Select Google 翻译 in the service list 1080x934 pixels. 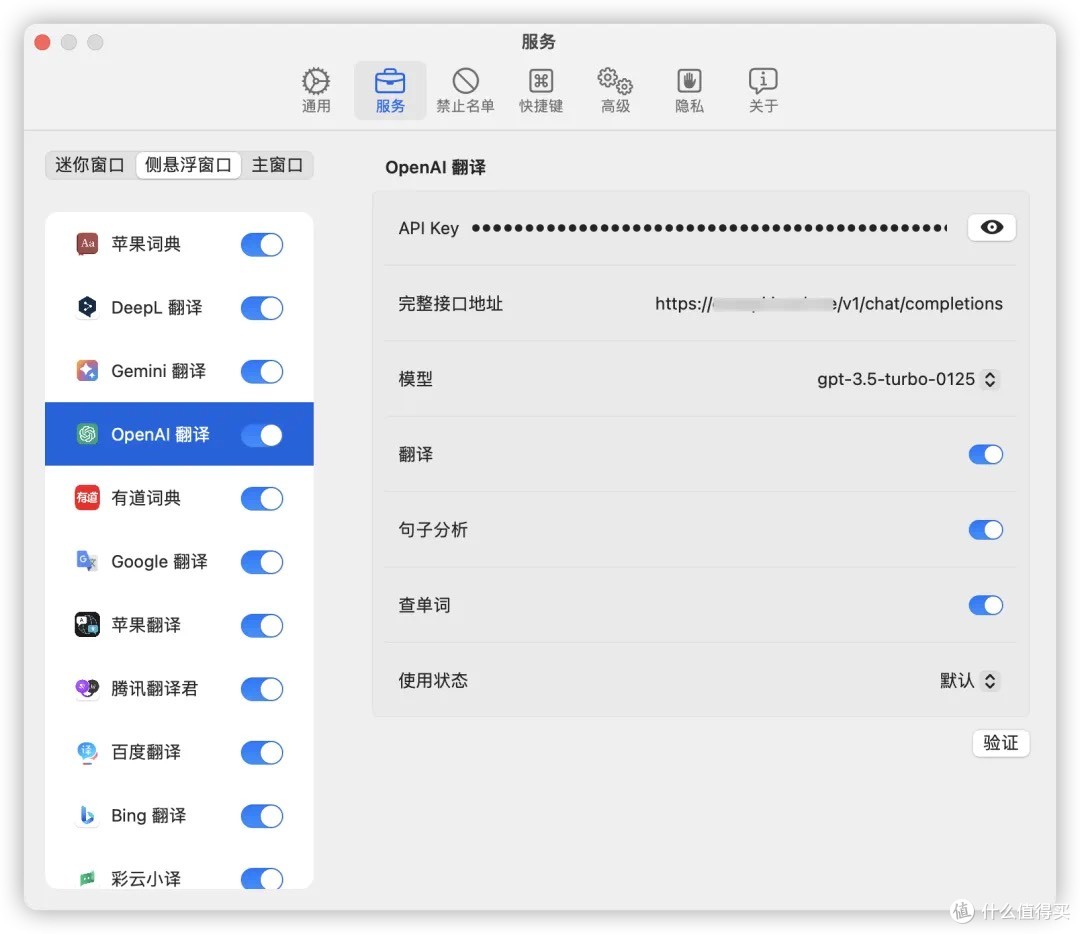click(159, 562)
